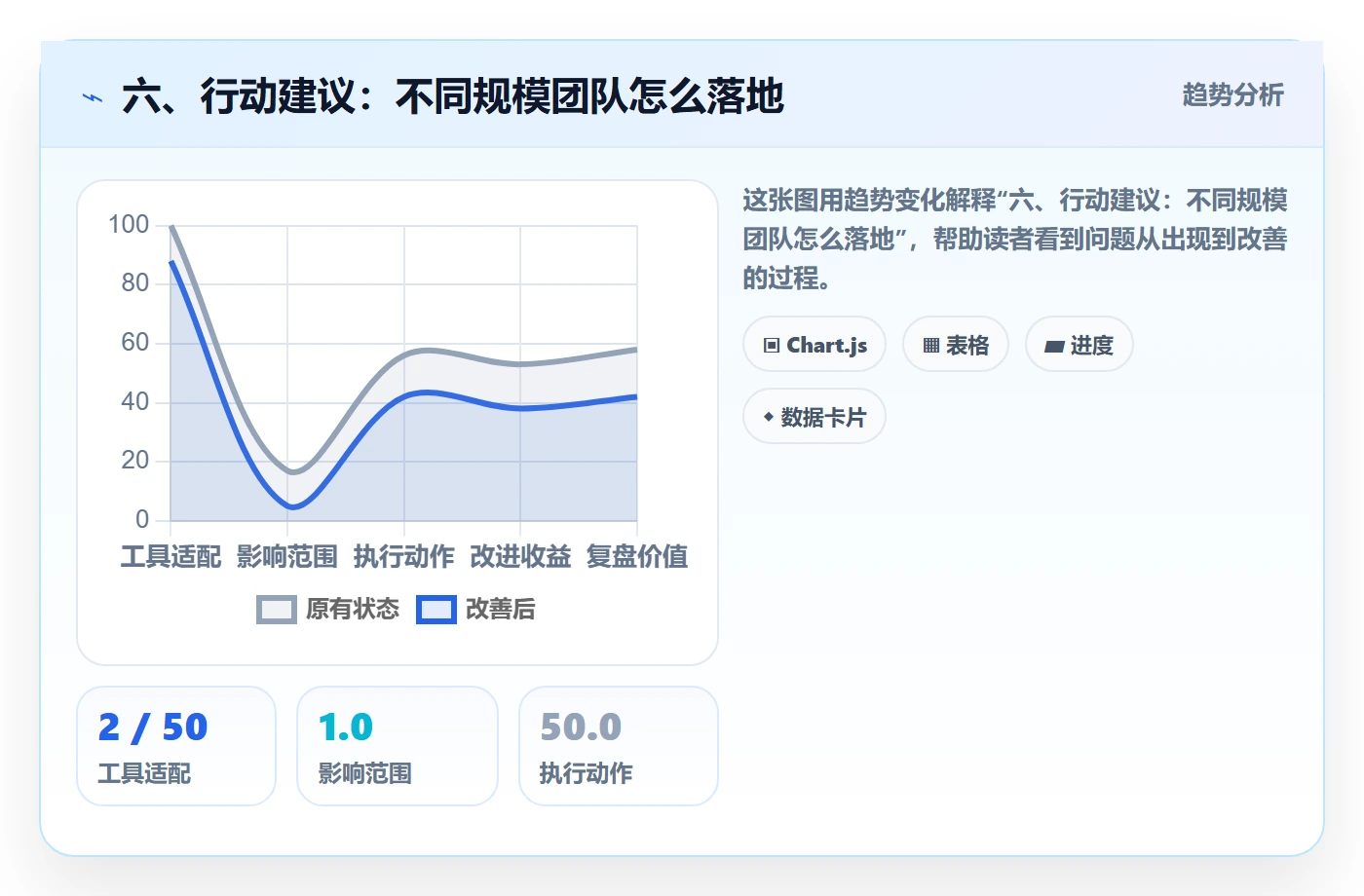Click the 0 y-axis value
Screen dimensions: 1364x896
tap(142, 519)
